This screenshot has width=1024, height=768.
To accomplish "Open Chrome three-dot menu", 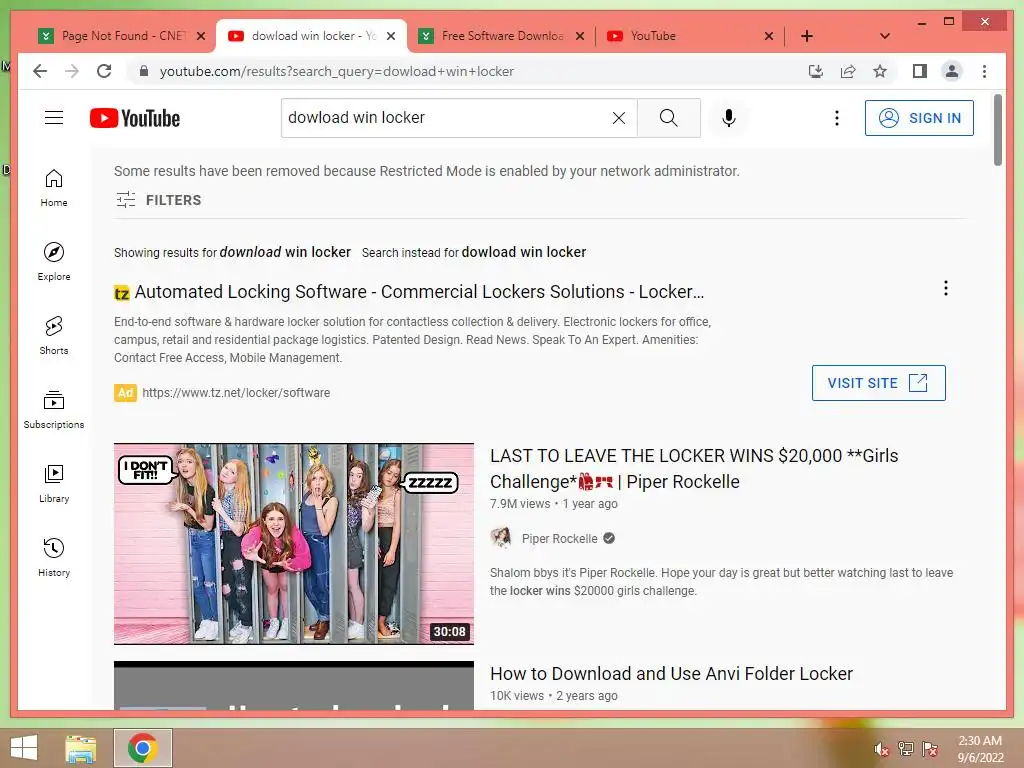I will [x=984, y=71].
